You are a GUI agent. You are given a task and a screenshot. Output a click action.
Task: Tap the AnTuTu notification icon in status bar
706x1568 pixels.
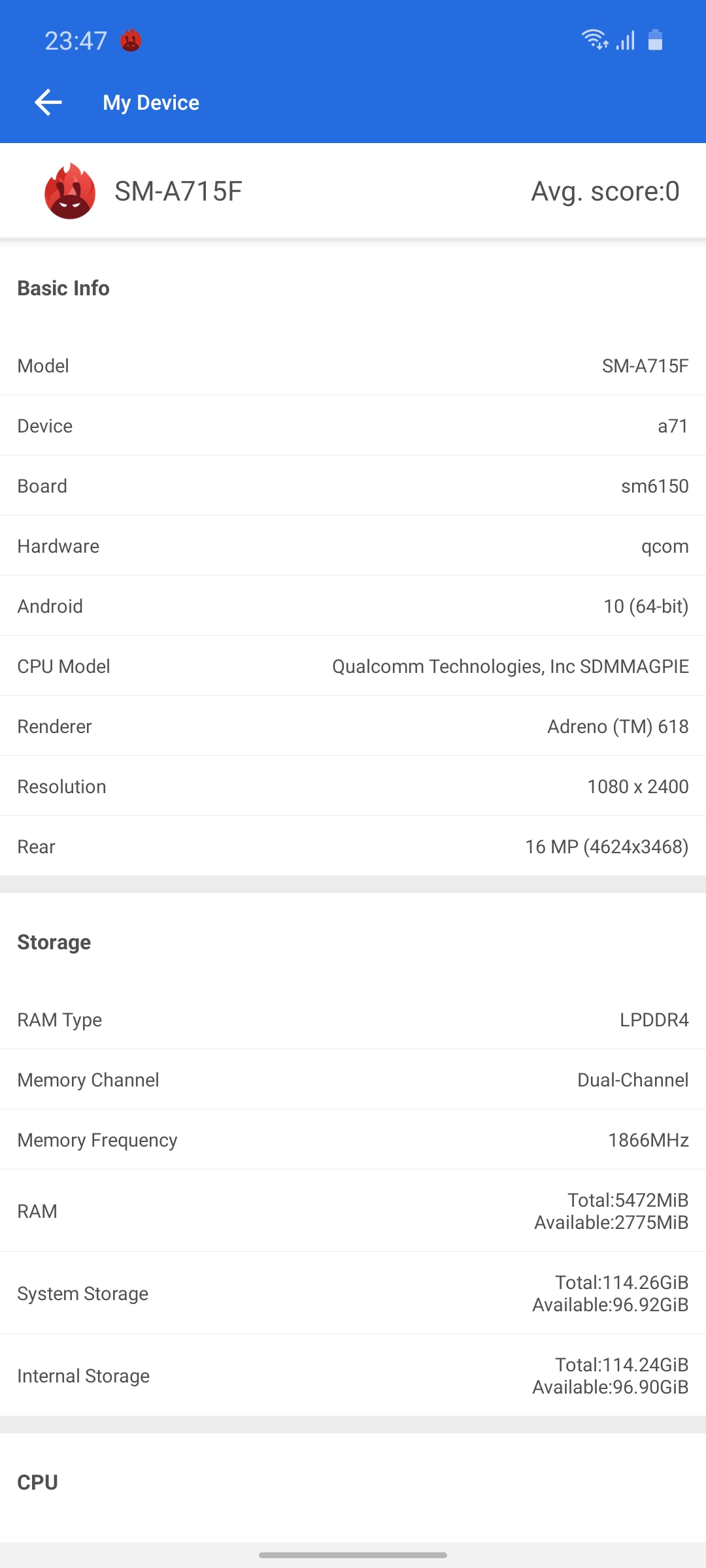pyautogui.click(x=131, y=41)
